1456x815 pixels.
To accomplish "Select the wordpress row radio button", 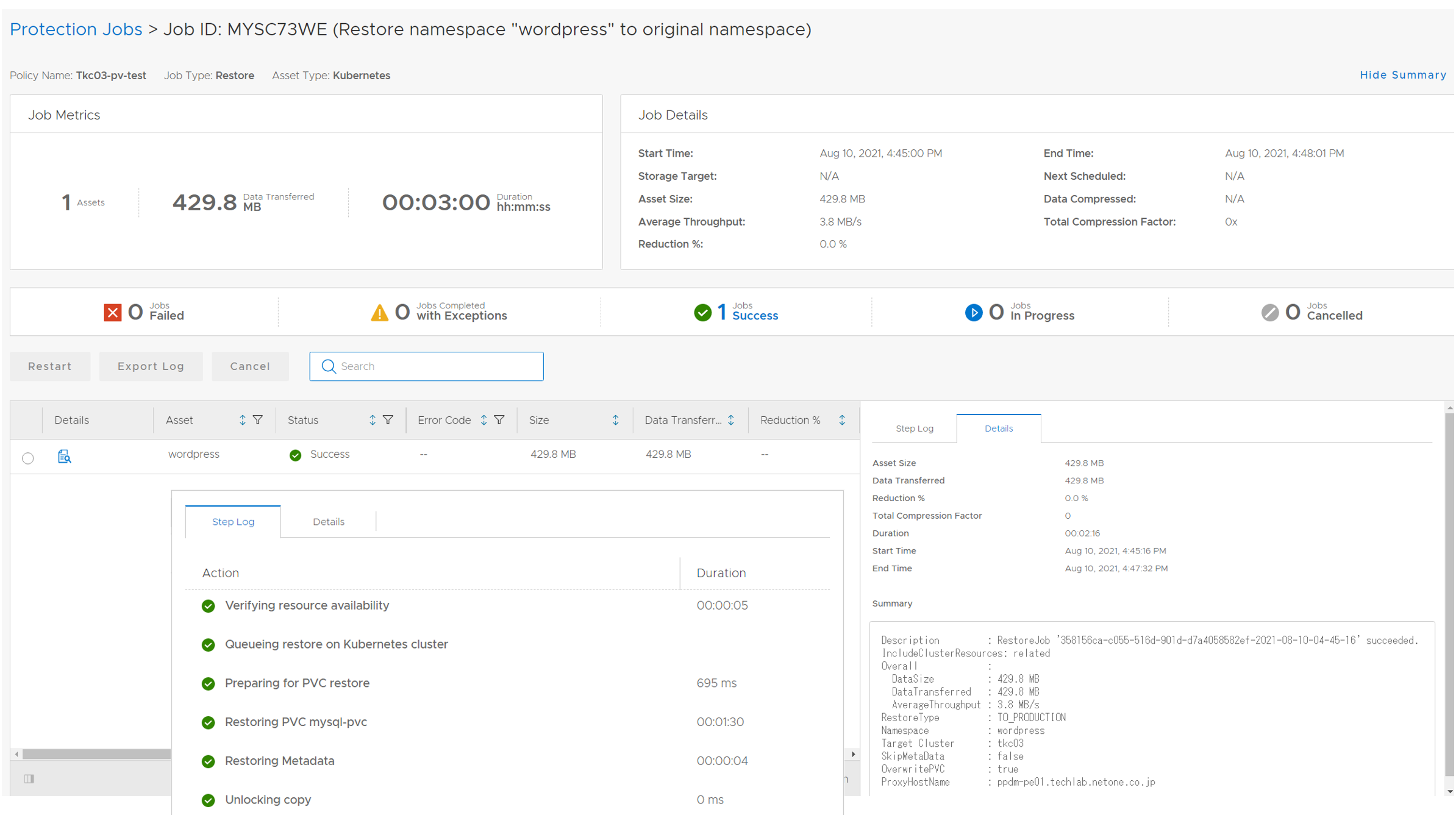I will pyautogui.click(x=28, y=458).
